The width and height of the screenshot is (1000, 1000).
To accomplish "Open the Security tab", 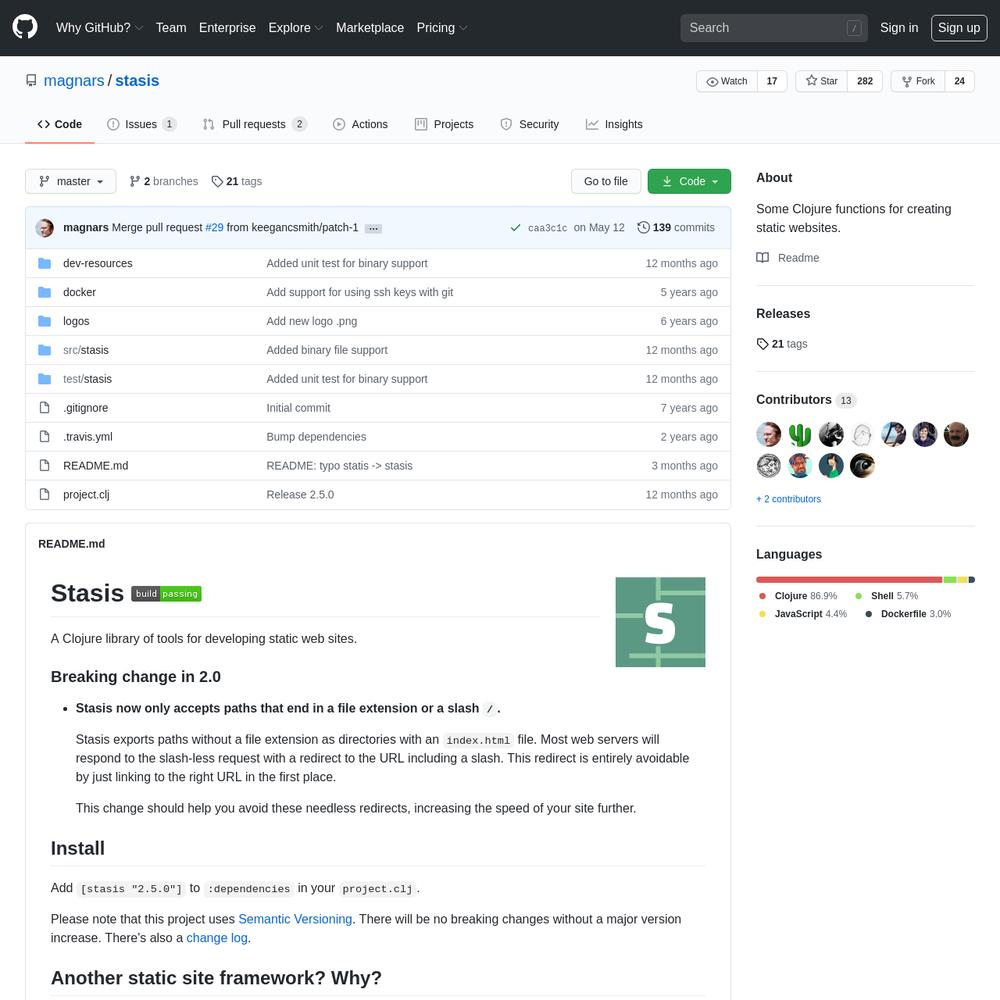I will pos(530,124).
